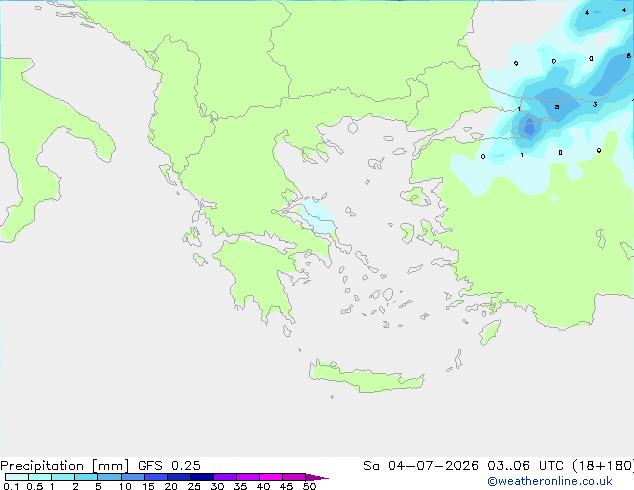Click the "(18+180)" forecast run text
This screenshot has width=634, height=490.
point(603,466)
